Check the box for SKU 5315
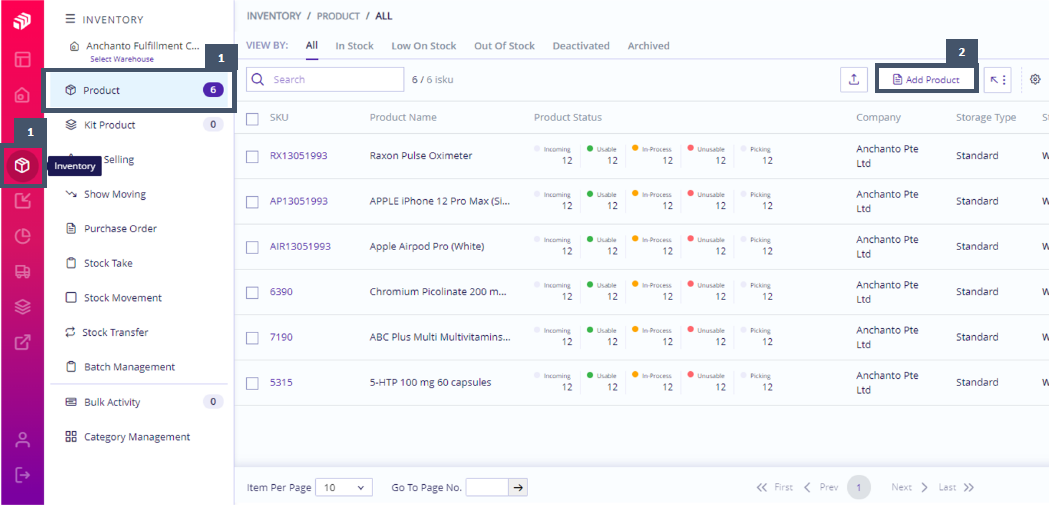Viewport: 1052px width, 507px height. [252, 384]
